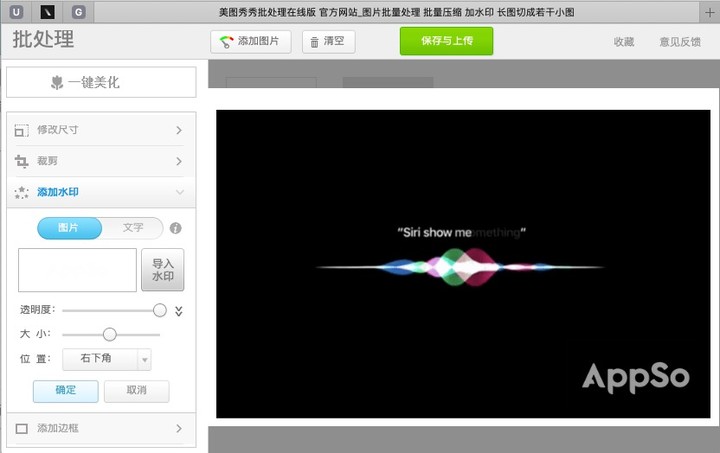
Task: Collapse the 添加水印 section chevron
Action: click(x=180, y=192)
